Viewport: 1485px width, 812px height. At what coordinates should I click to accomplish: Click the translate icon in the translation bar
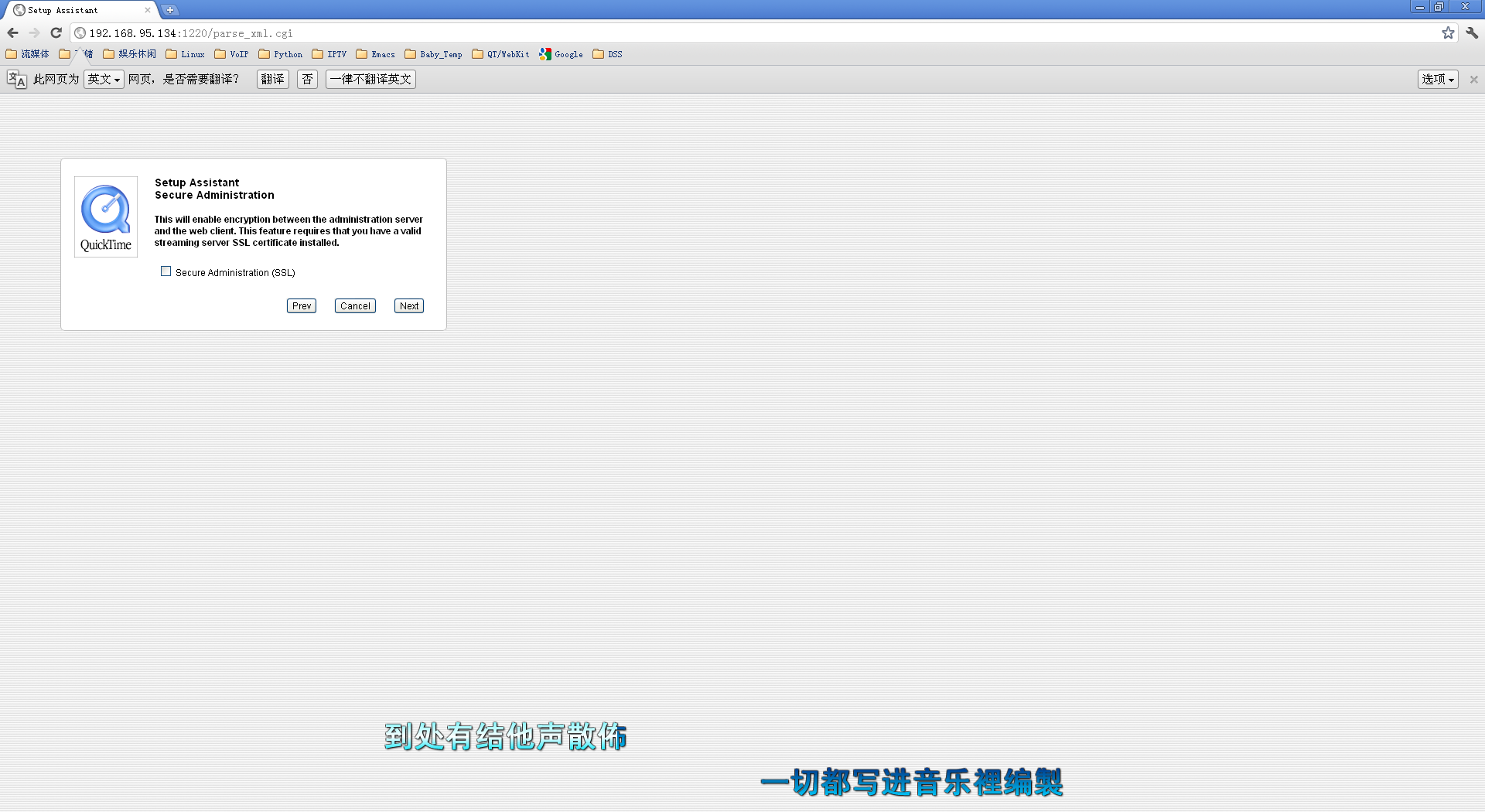[x=16, y=79]
